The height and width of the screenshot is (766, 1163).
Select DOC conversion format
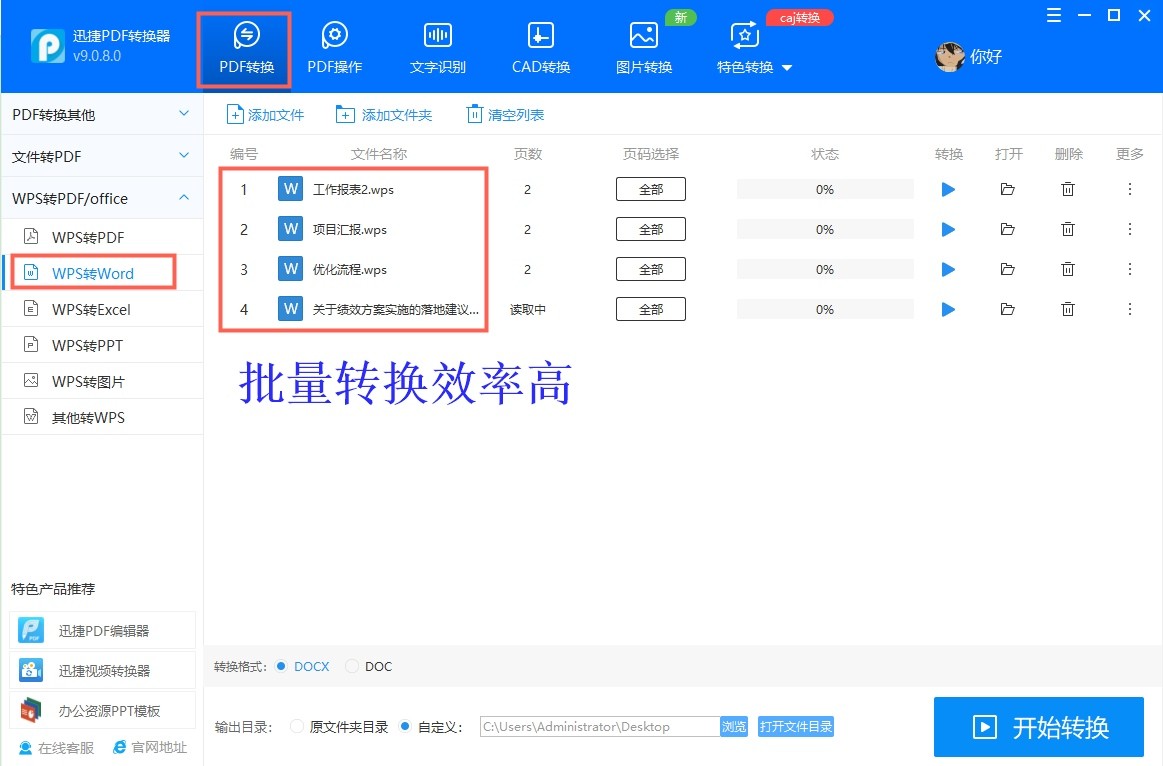(369, 666)
